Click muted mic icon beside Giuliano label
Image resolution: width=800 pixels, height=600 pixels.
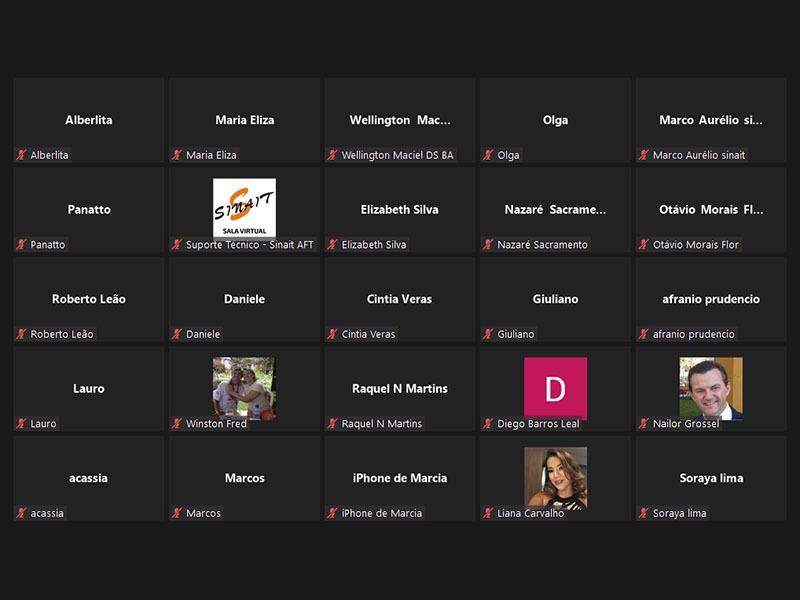[488, 334]
